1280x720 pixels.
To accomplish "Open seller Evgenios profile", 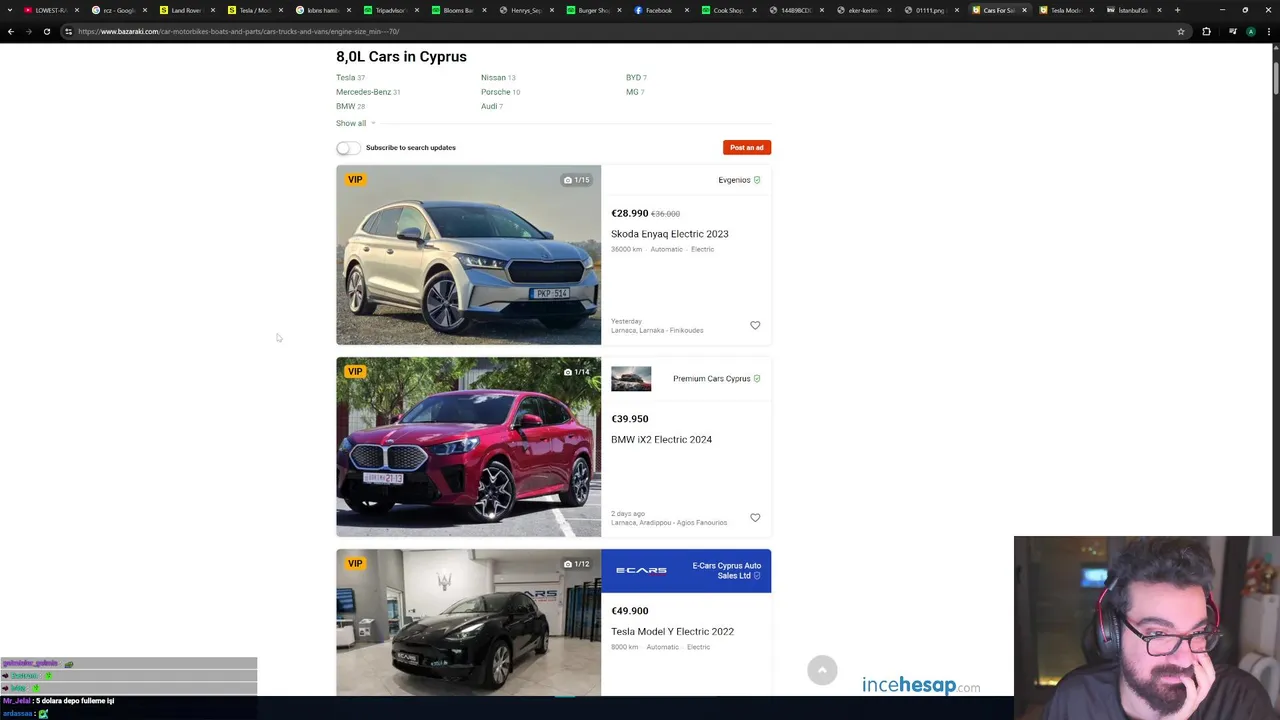I will pyautogui.click(x=734, y=180).
